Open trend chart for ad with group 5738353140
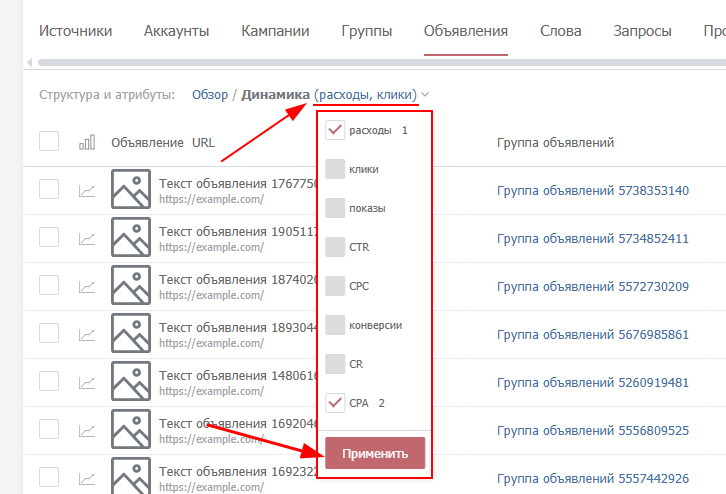The height and width of the screenshot is (494, 726). pos(87,190)
